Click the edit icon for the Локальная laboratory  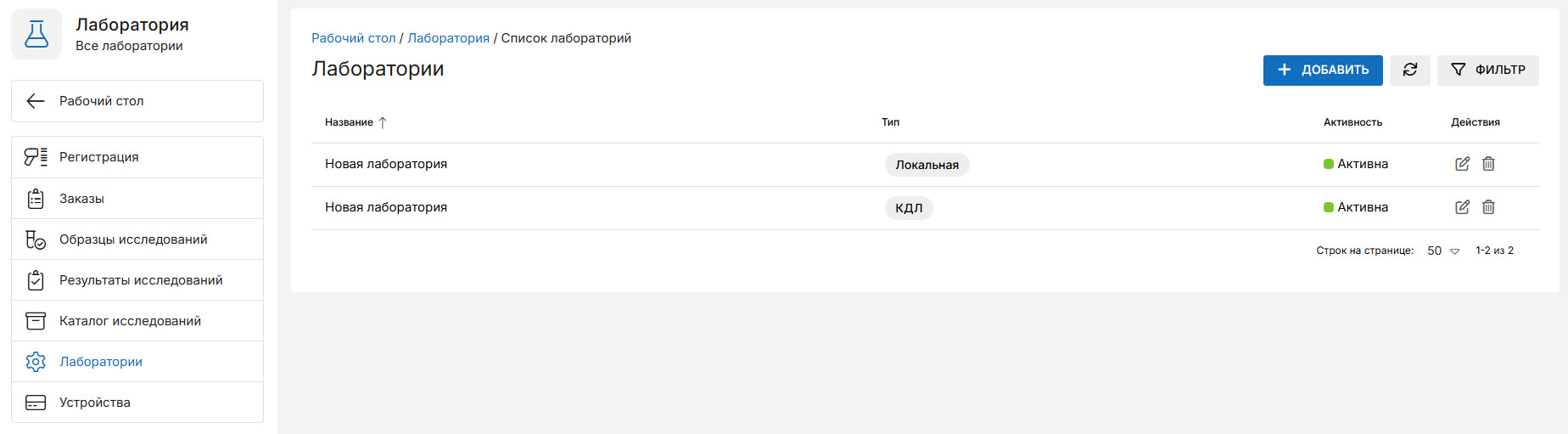point(1462,164)
